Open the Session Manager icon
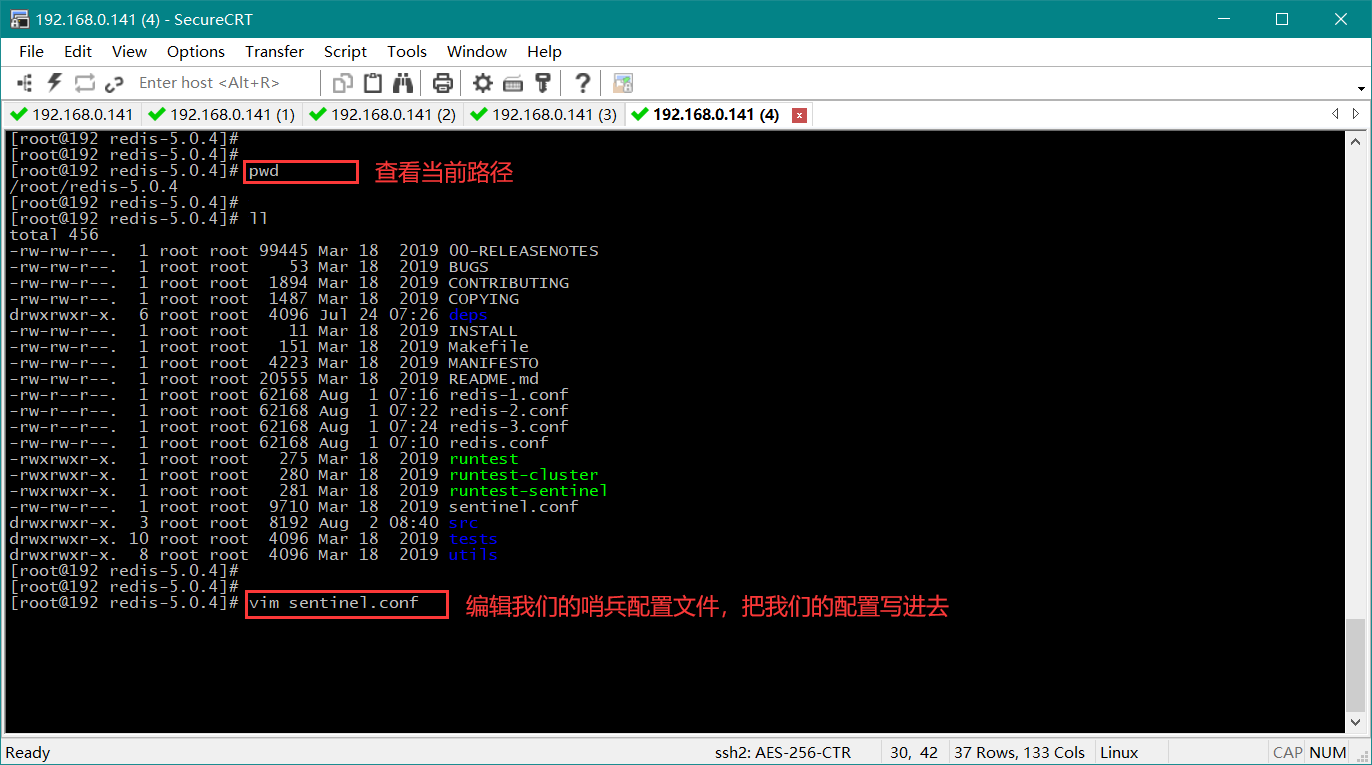Image resolution: width=1372 pixels, height=765 pixels. click(25, 83)
